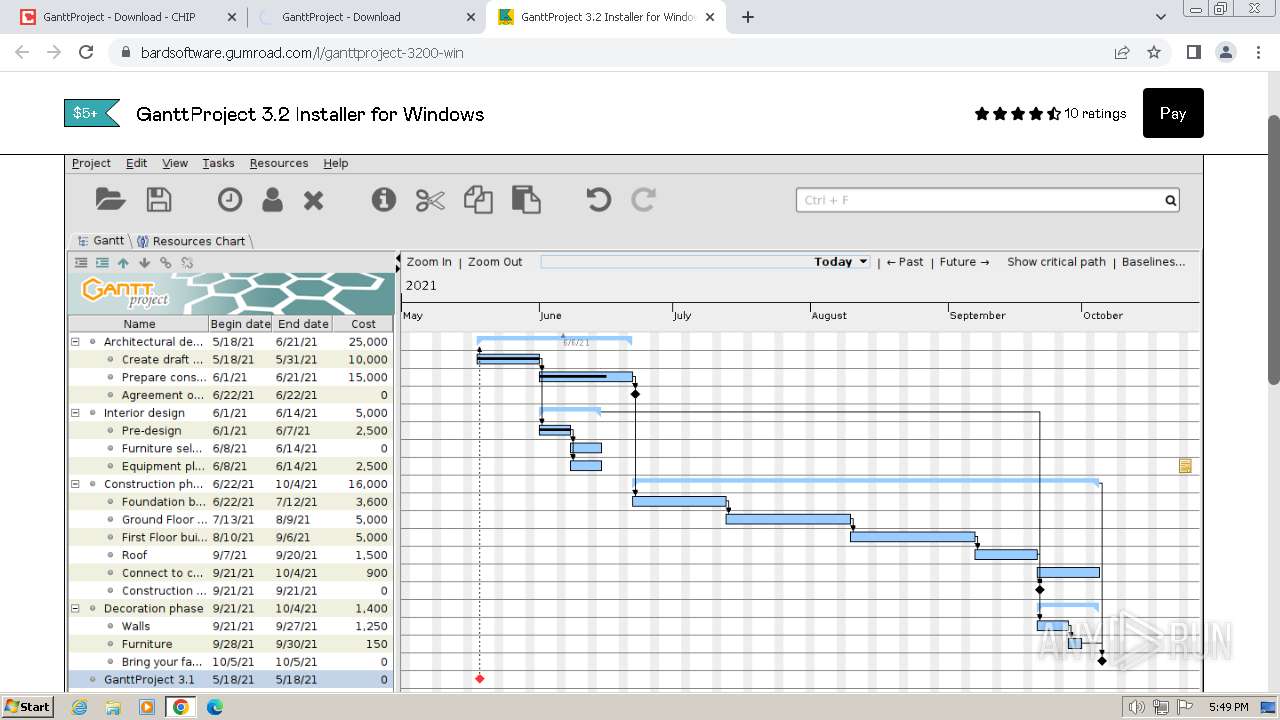Open the View menu
Screen dimensions: 1280x720
(x=175, y=163)
